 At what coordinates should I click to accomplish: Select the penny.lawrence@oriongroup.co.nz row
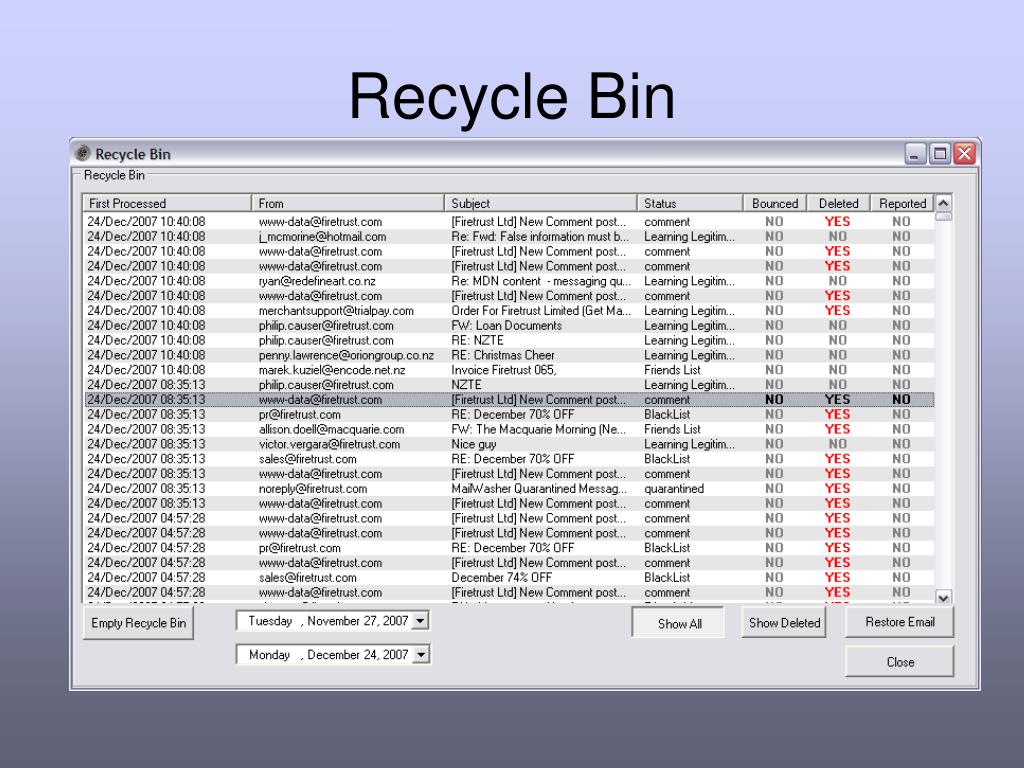pos(509,355)
